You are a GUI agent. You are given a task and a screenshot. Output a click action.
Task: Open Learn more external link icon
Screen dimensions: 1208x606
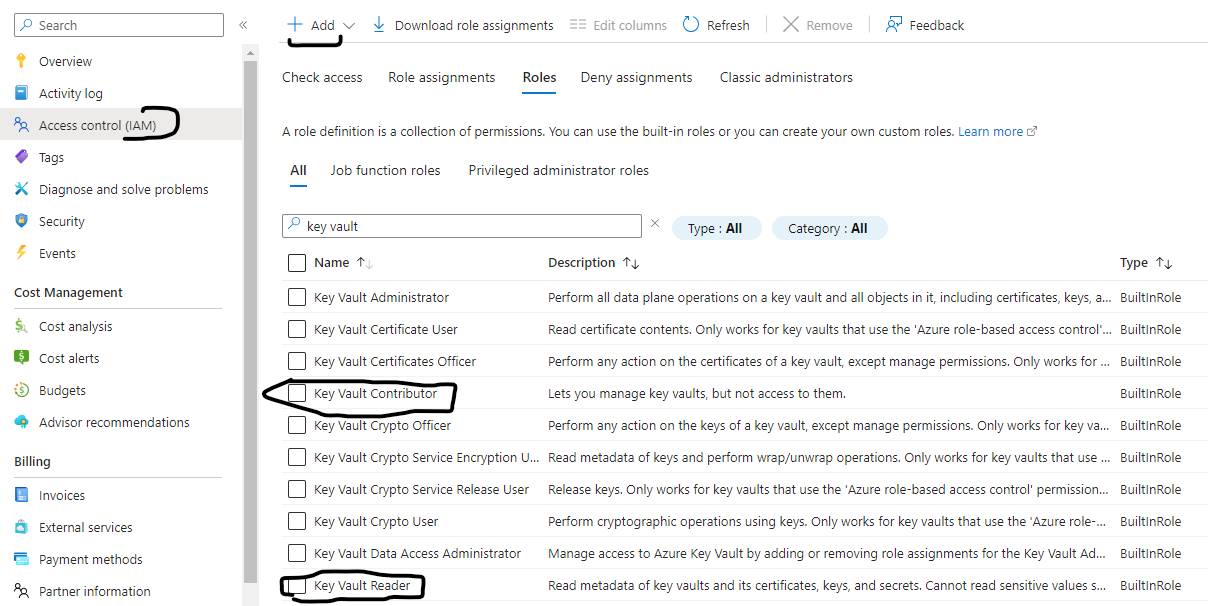[x=1032, y=131]
